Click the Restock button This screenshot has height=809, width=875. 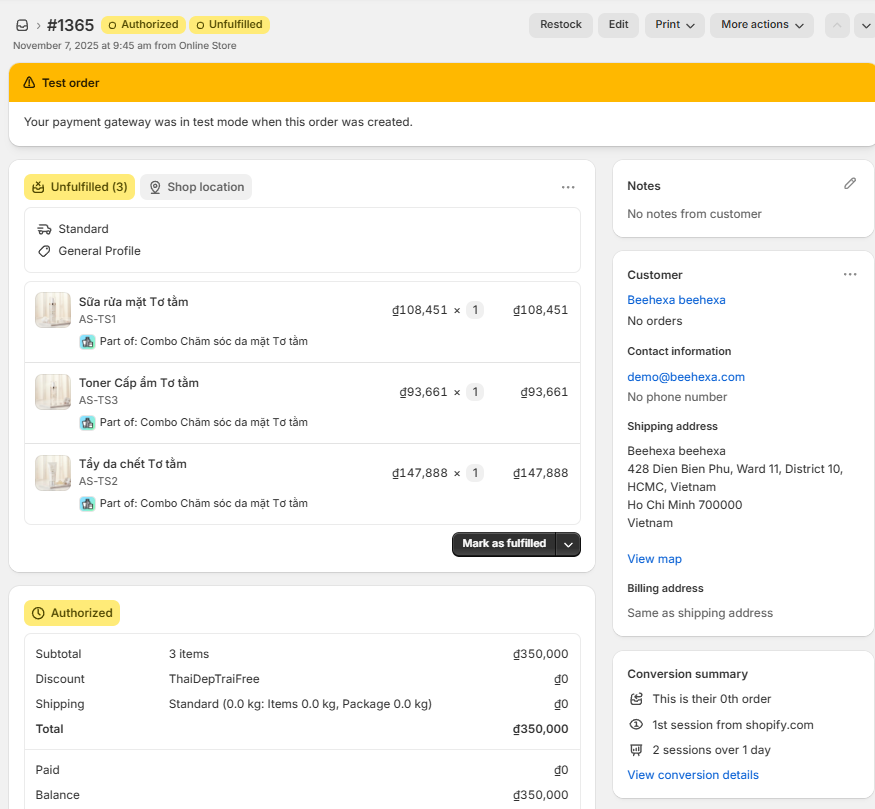(560, 25)
